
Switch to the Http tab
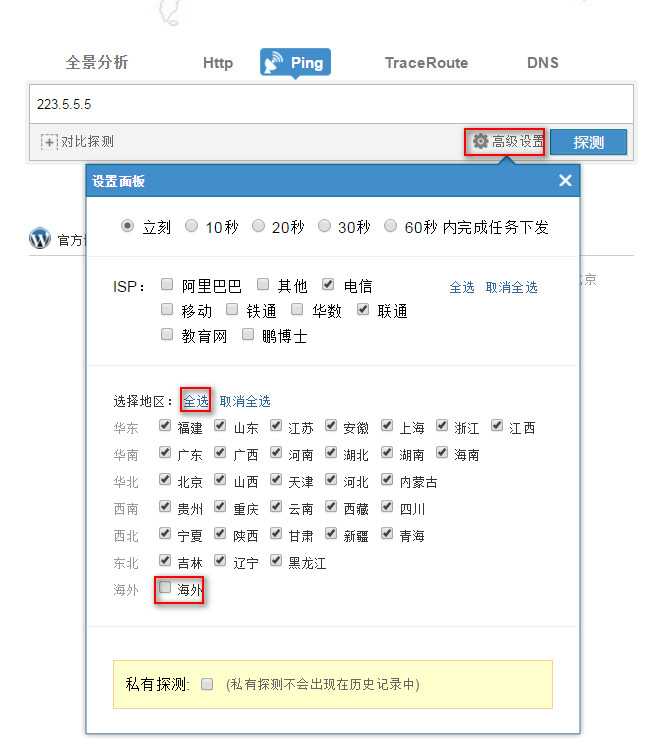pyautogui.click(x=217, y=63)
